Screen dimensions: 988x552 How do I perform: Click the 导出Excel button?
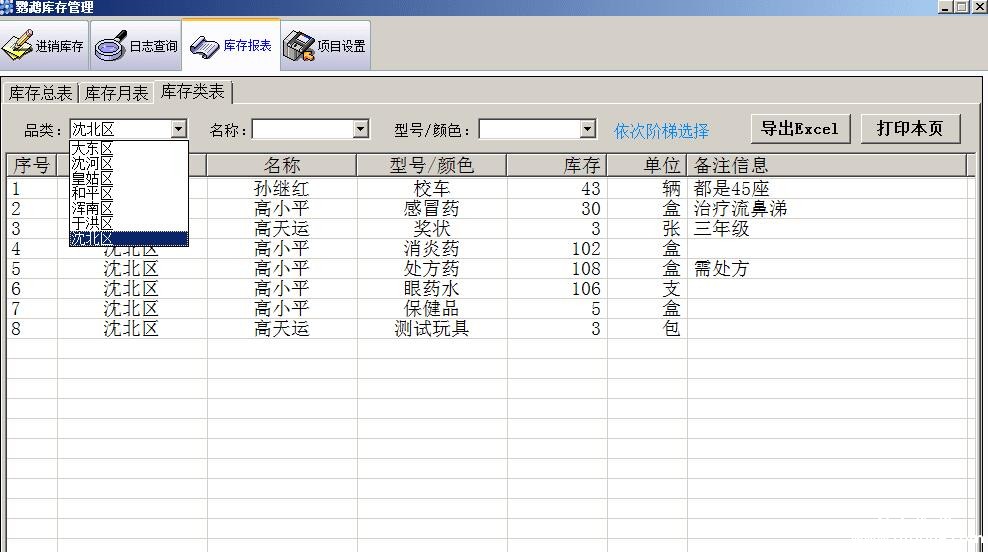click(x=800, y=129)
